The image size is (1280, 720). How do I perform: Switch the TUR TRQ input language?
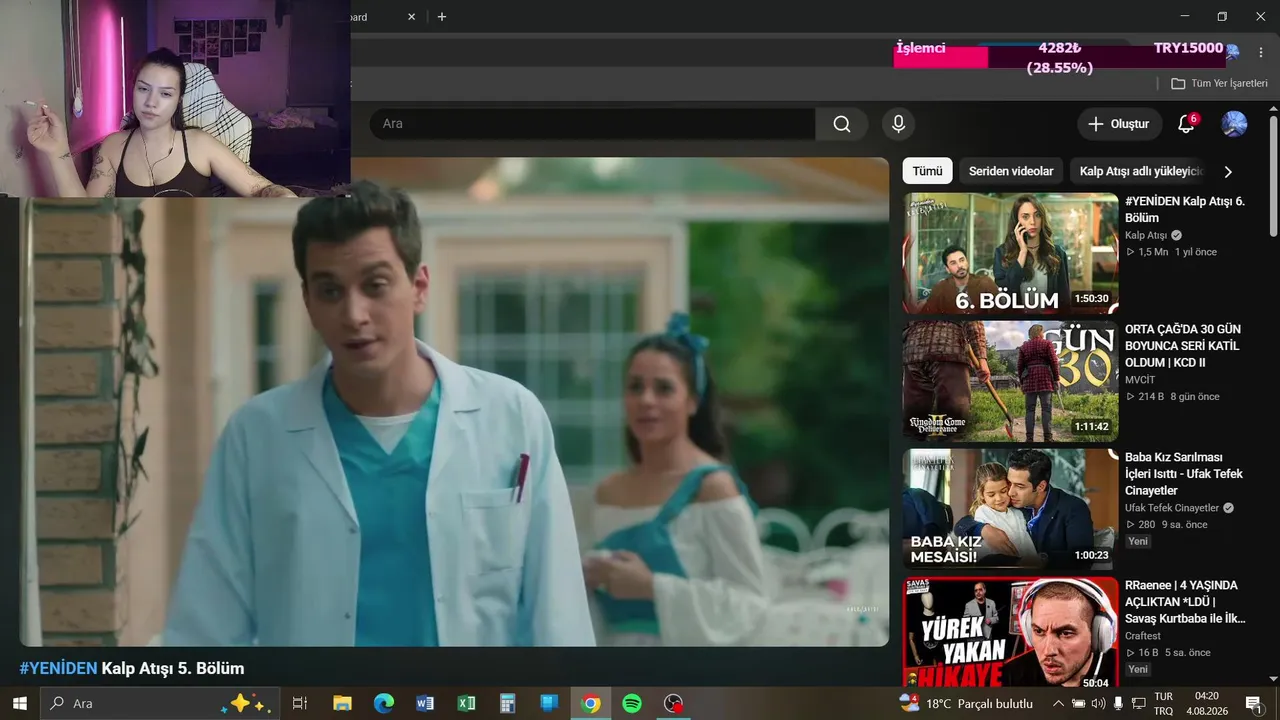[x=1164, y=703]
